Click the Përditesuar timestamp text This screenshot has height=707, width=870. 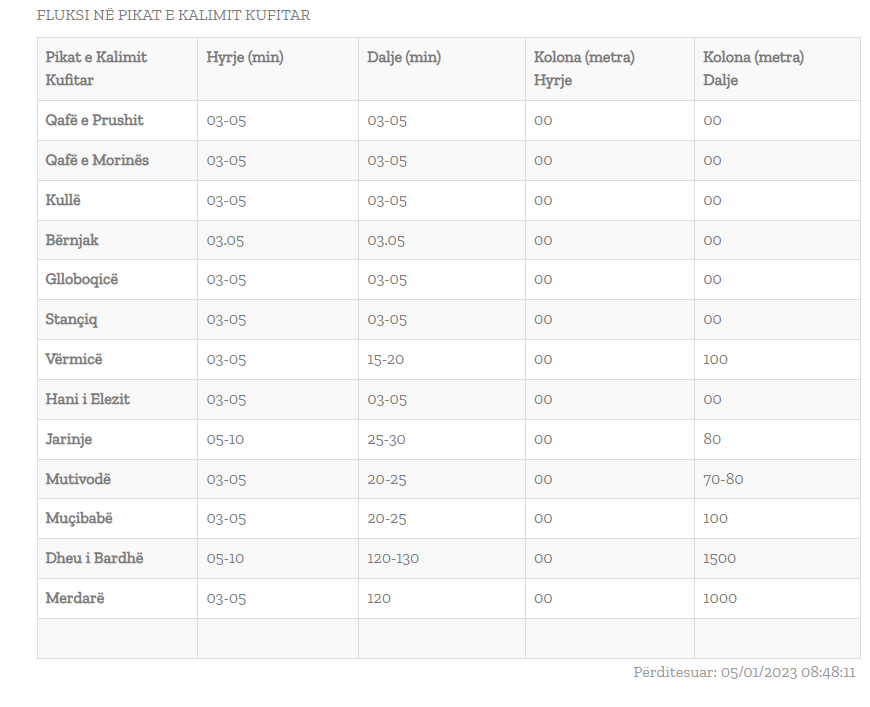pos(744,673)
